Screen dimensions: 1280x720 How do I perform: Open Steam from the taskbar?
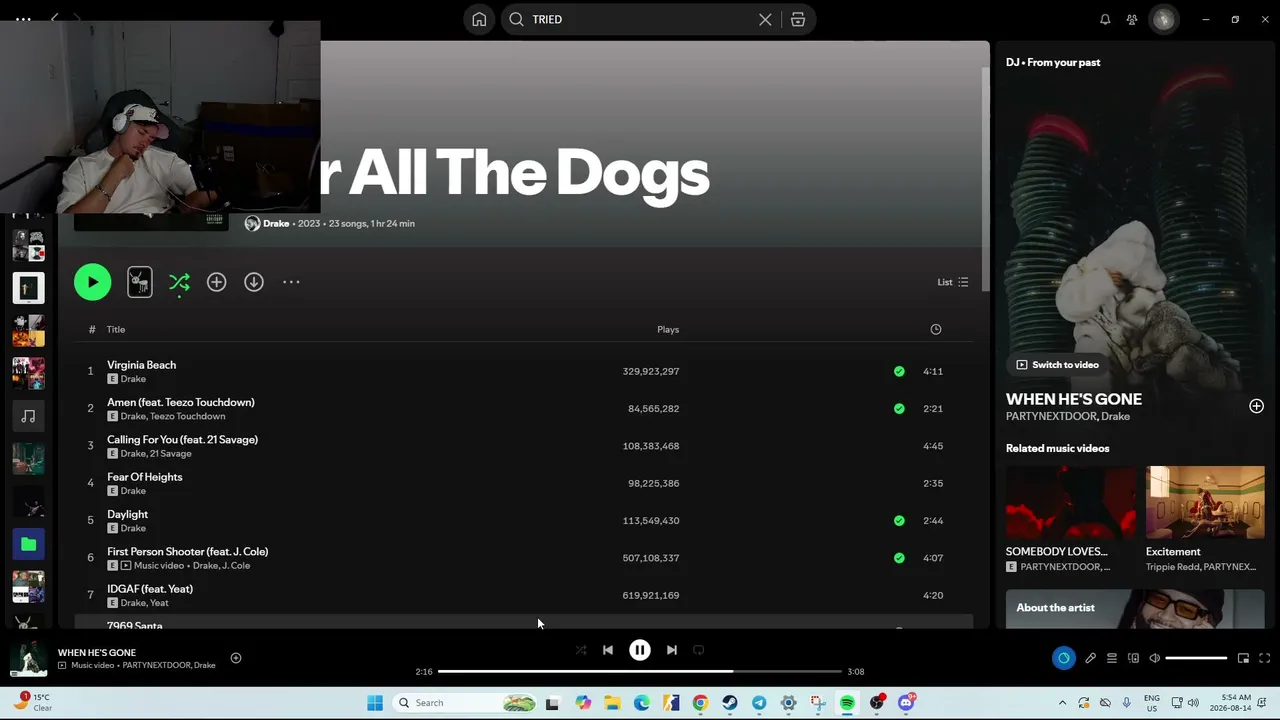(730, 703)
